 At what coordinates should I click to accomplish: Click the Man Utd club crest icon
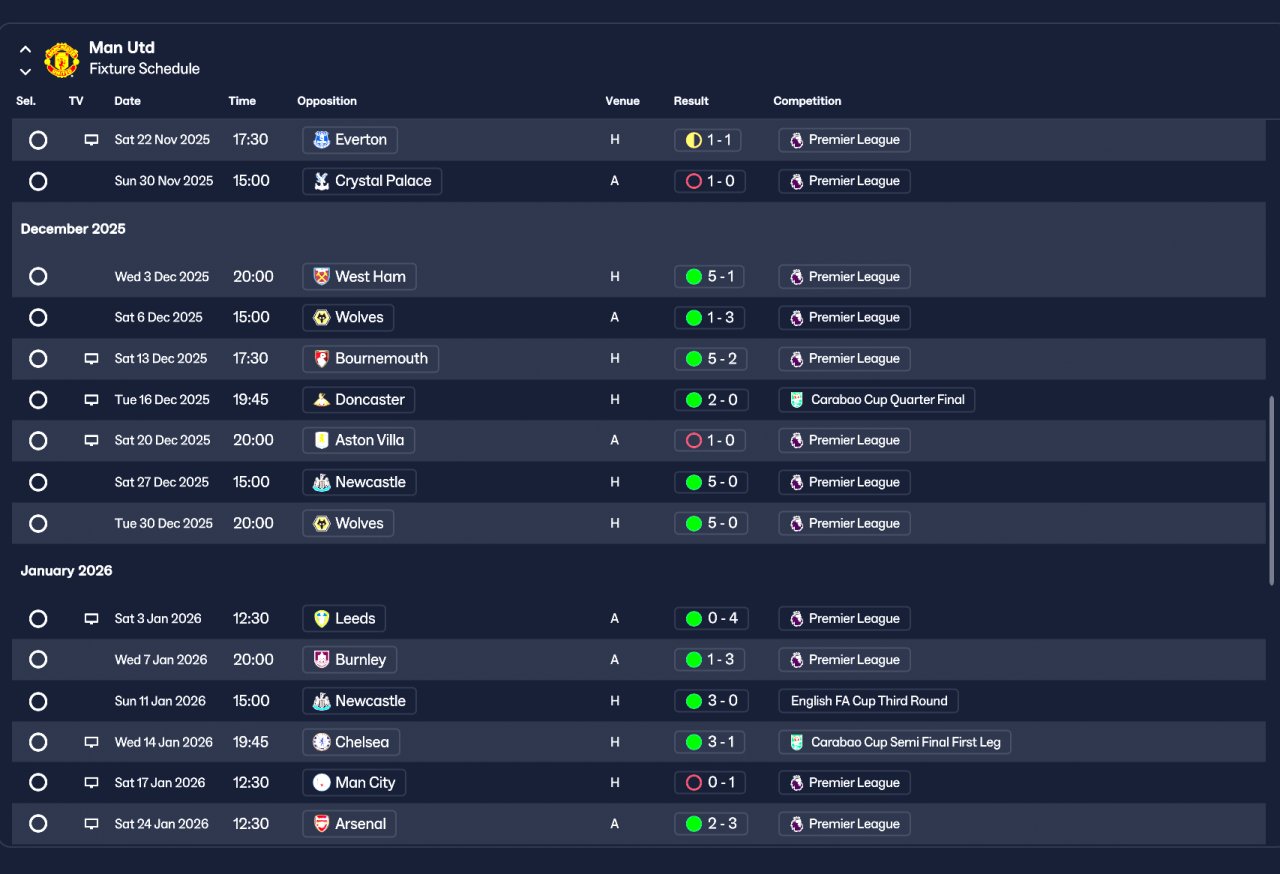click(62, 59)
